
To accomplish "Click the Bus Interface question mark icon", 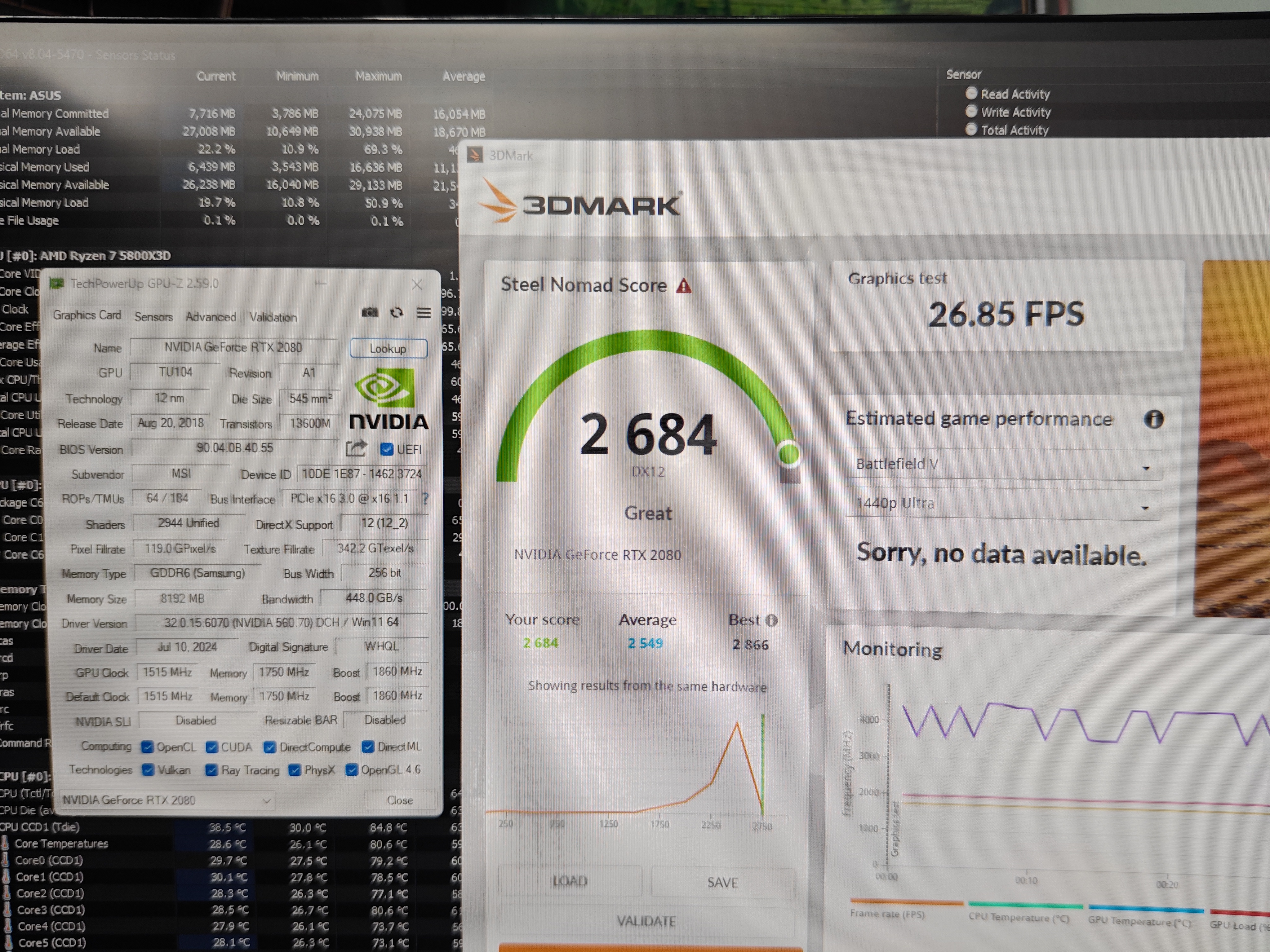I will pyautogui.click(x=425, y=499).
